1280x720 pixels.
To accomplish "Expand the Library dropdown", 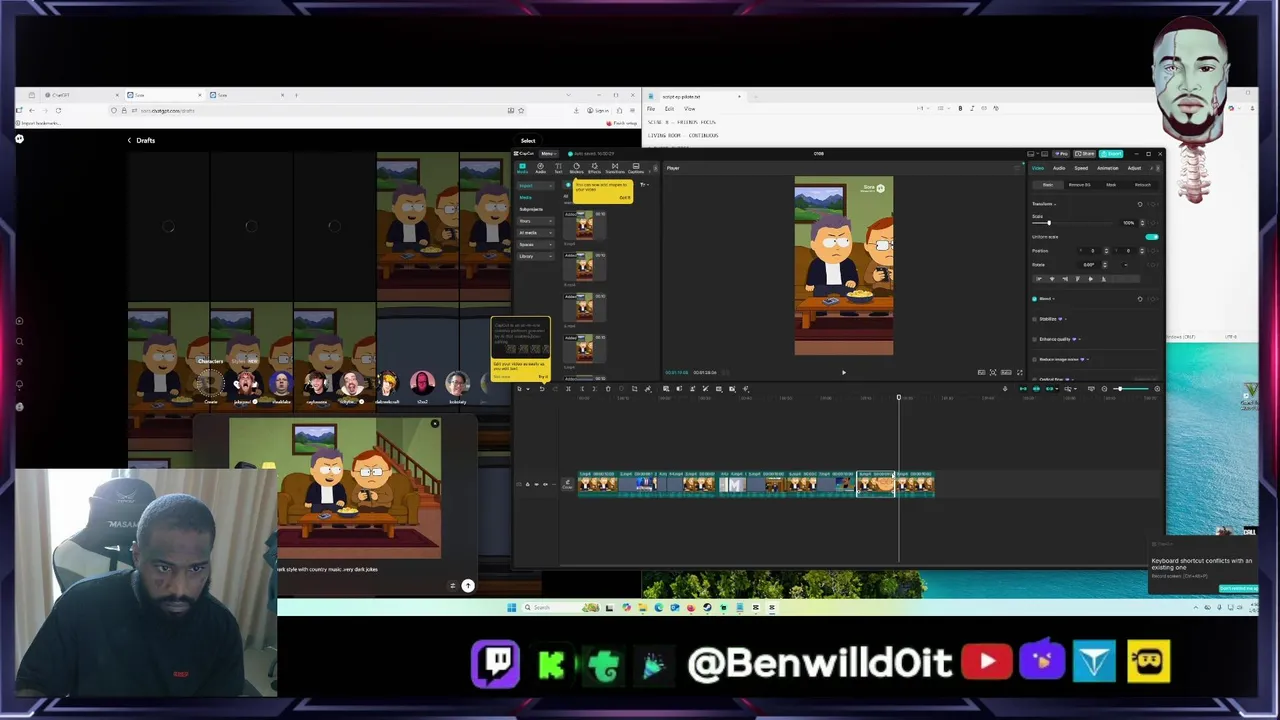I will pyautogui.click(x=536, y=257).
